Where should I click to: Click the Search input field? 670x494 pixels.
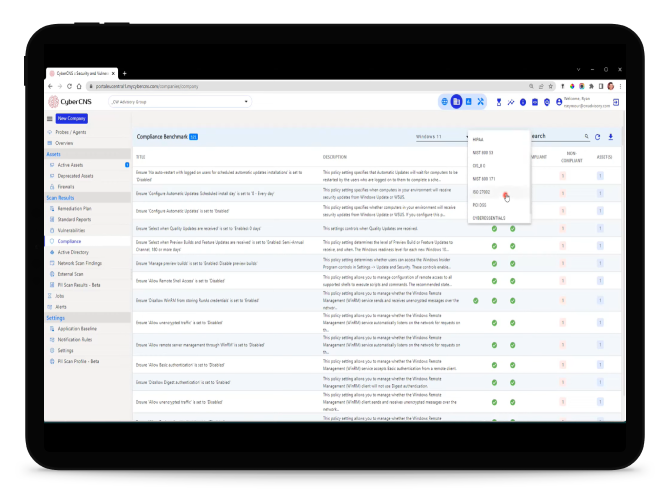pyautogui.click(x=555, y=136)
